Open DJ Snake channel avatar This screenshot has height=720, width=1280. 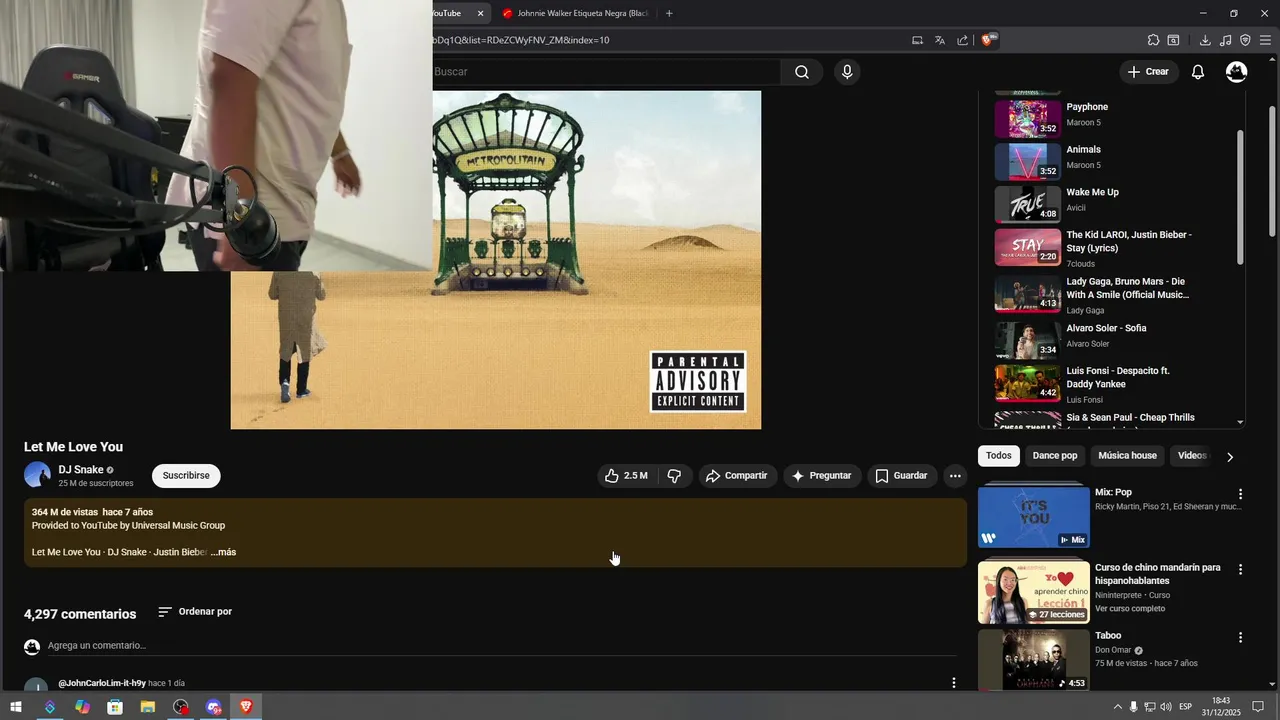click(x=37, y=475)
